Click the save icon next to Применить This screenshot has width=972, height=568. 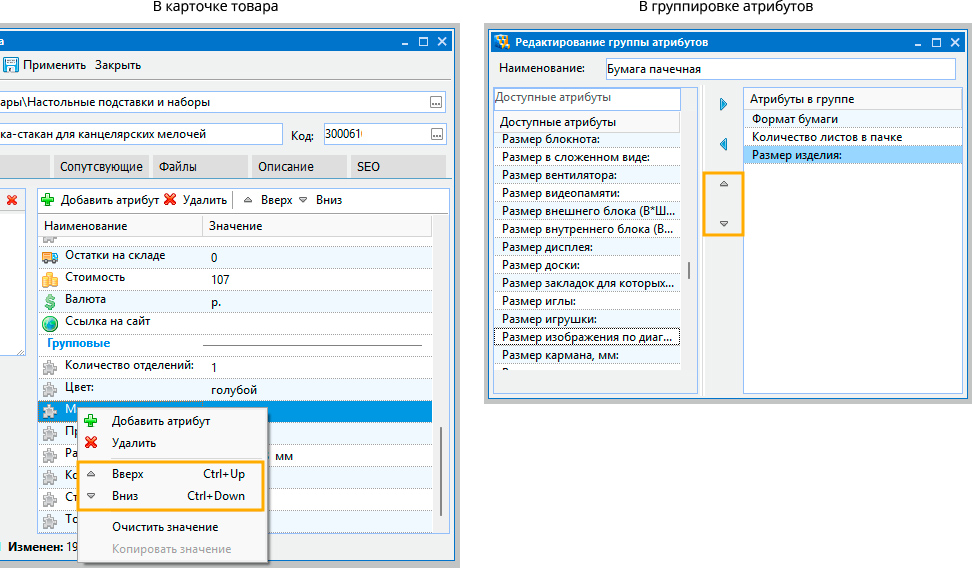pos(11,64)
